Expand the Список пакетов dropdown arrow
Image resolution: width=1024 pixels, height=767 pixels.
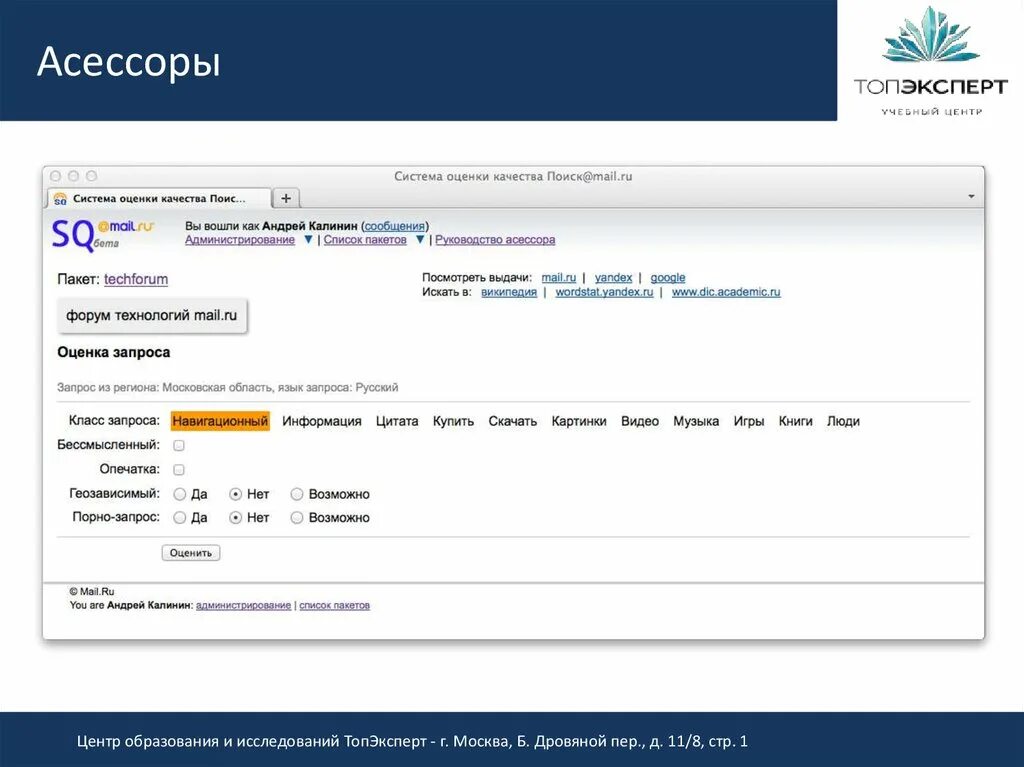point(420,240)
